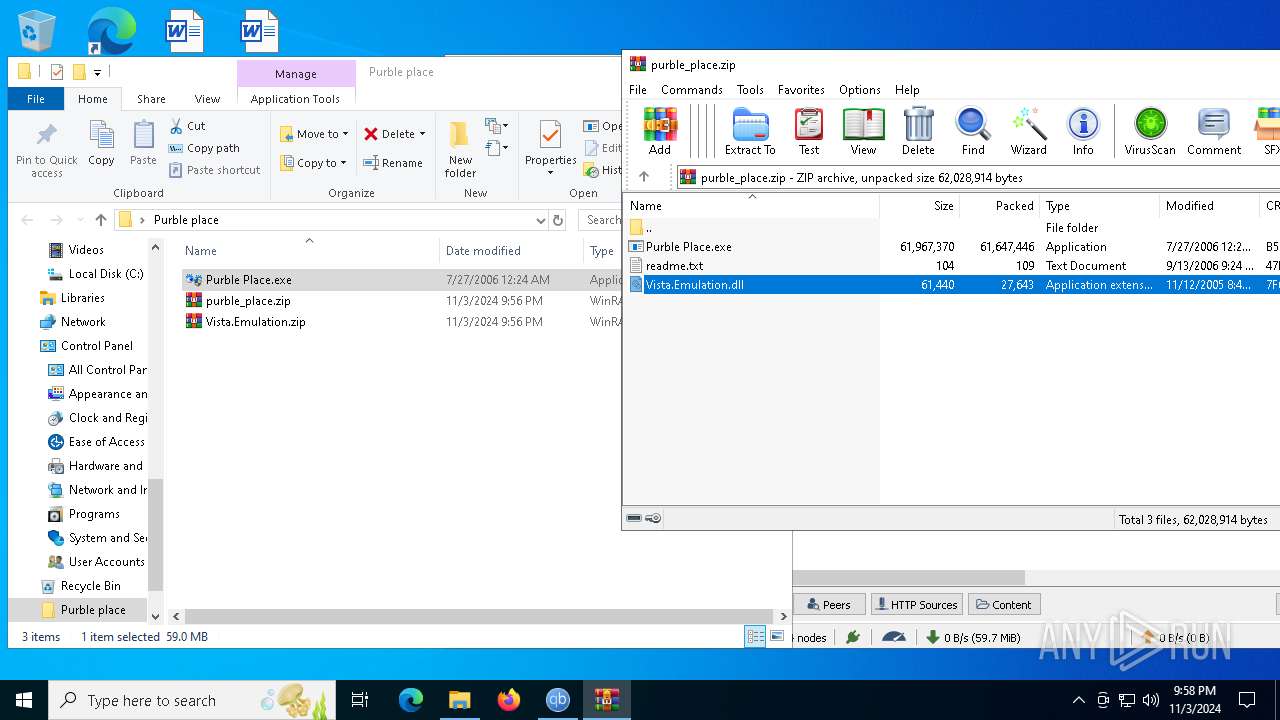Image resolution: width=1280 pixels, height=720 pixels.
Task: Click Copy path in Explorer ribbon
Action: pos(204,148)
